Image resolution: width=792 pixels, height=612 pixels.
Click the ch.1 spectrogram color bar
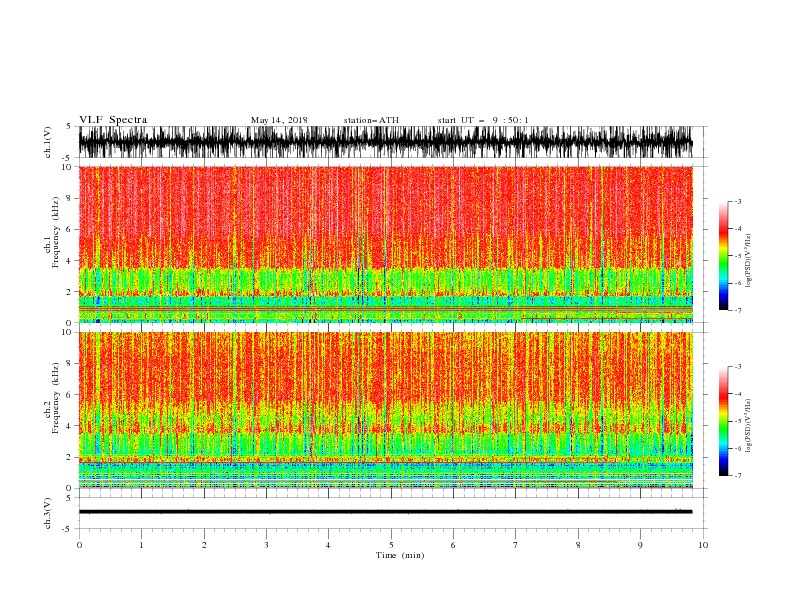coord(723,256)
